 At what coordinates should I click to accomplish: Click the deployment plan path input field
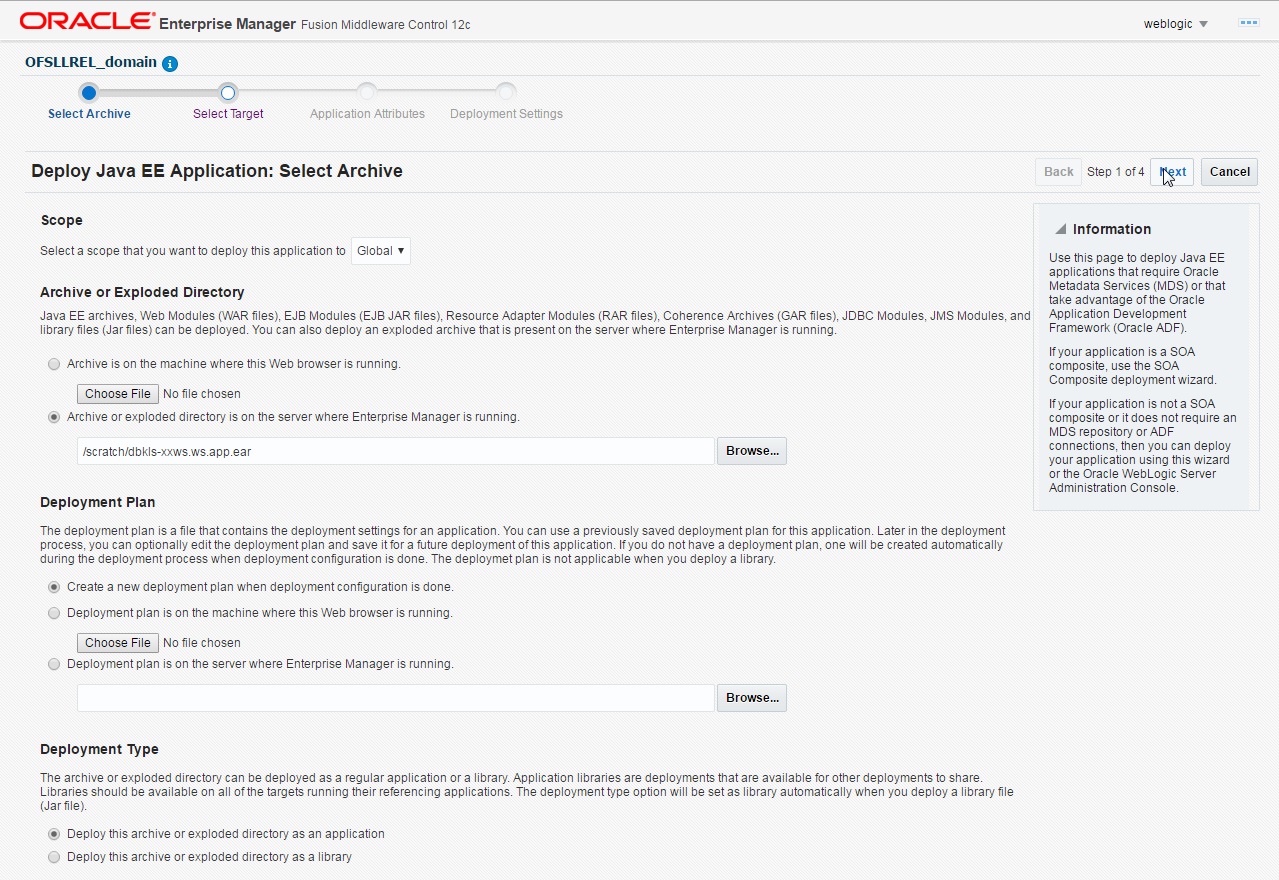point(396,698)
